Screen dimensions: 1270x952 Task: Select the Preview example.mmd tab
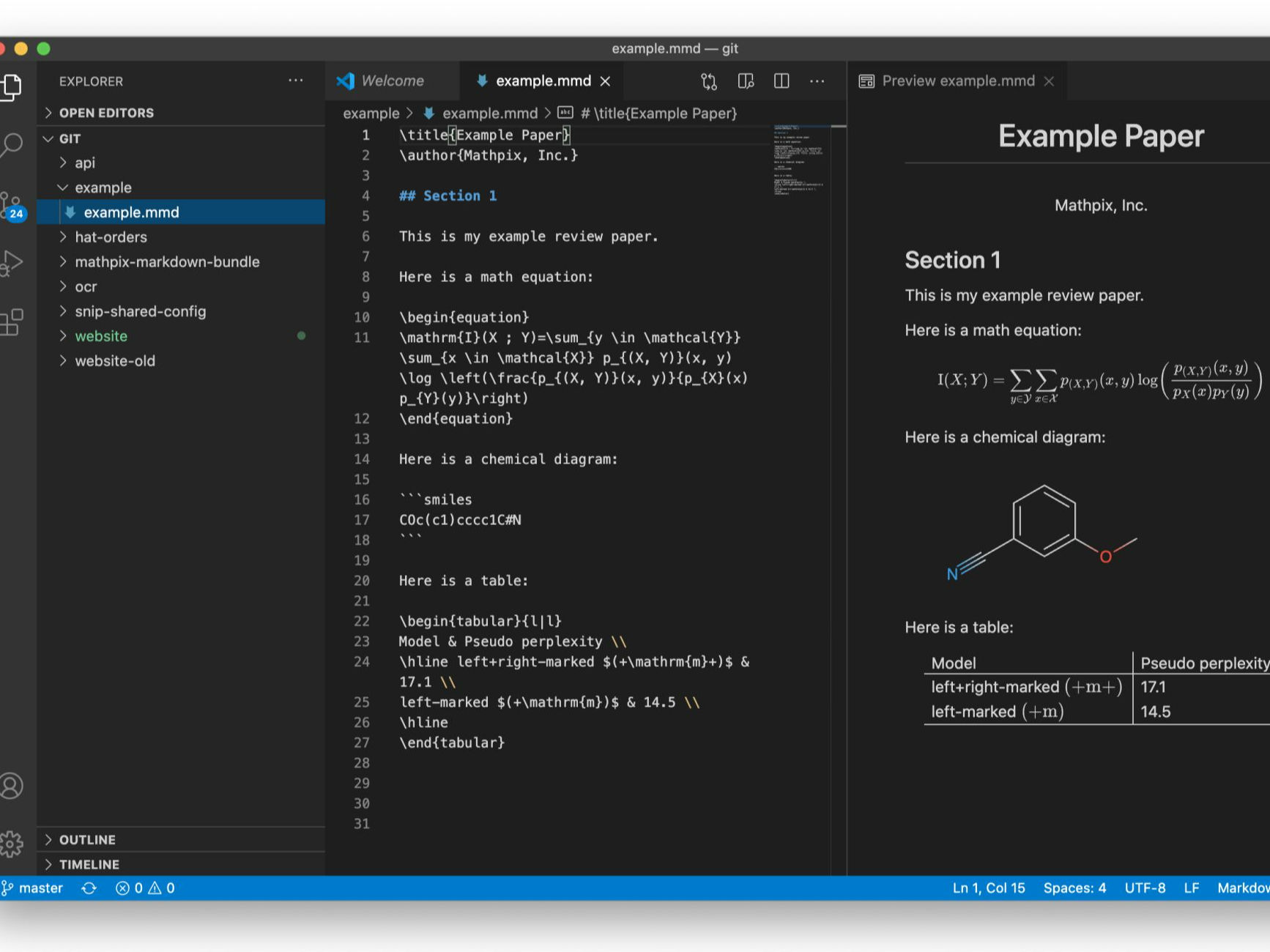(x=958, y=81)
